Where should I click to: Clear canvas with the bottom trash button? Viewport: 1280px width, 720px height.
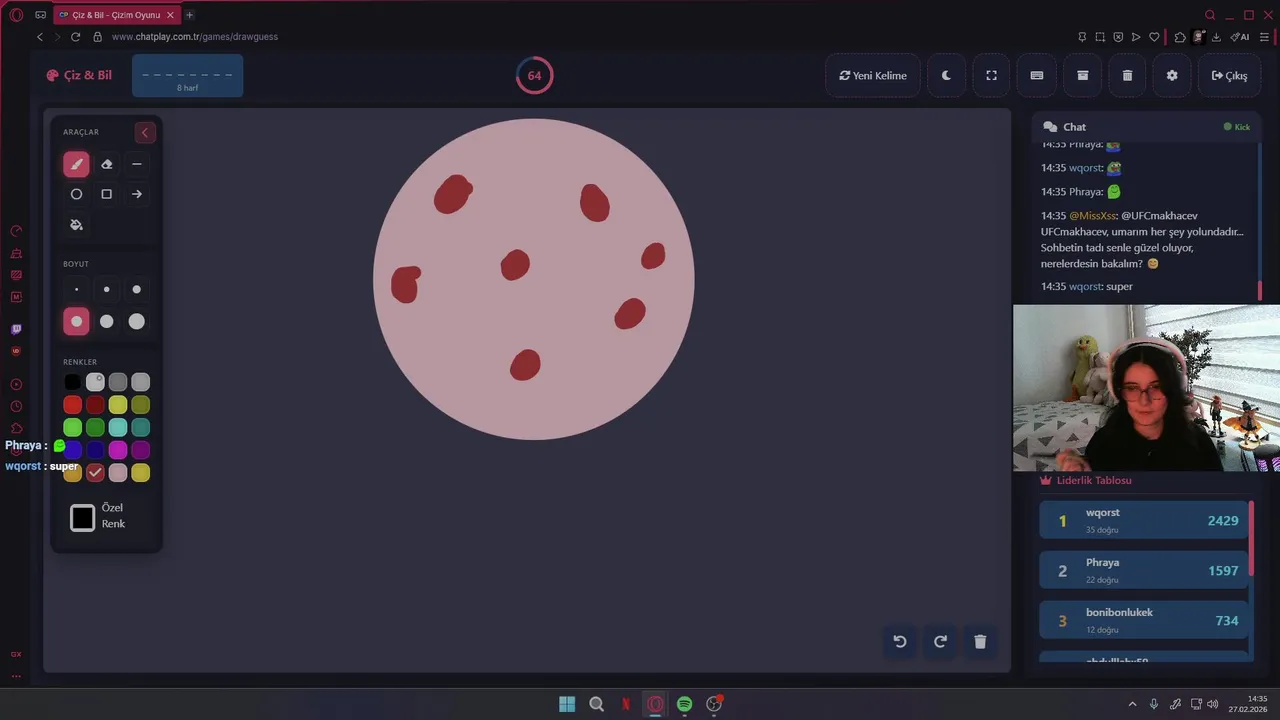pyautogui.click(x=980, y=642)
